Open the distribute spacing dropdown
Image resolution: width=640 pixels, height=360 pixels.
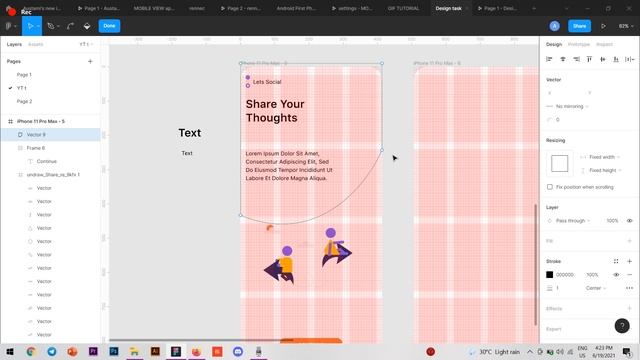pyautogui.click(x=629, y=59)
